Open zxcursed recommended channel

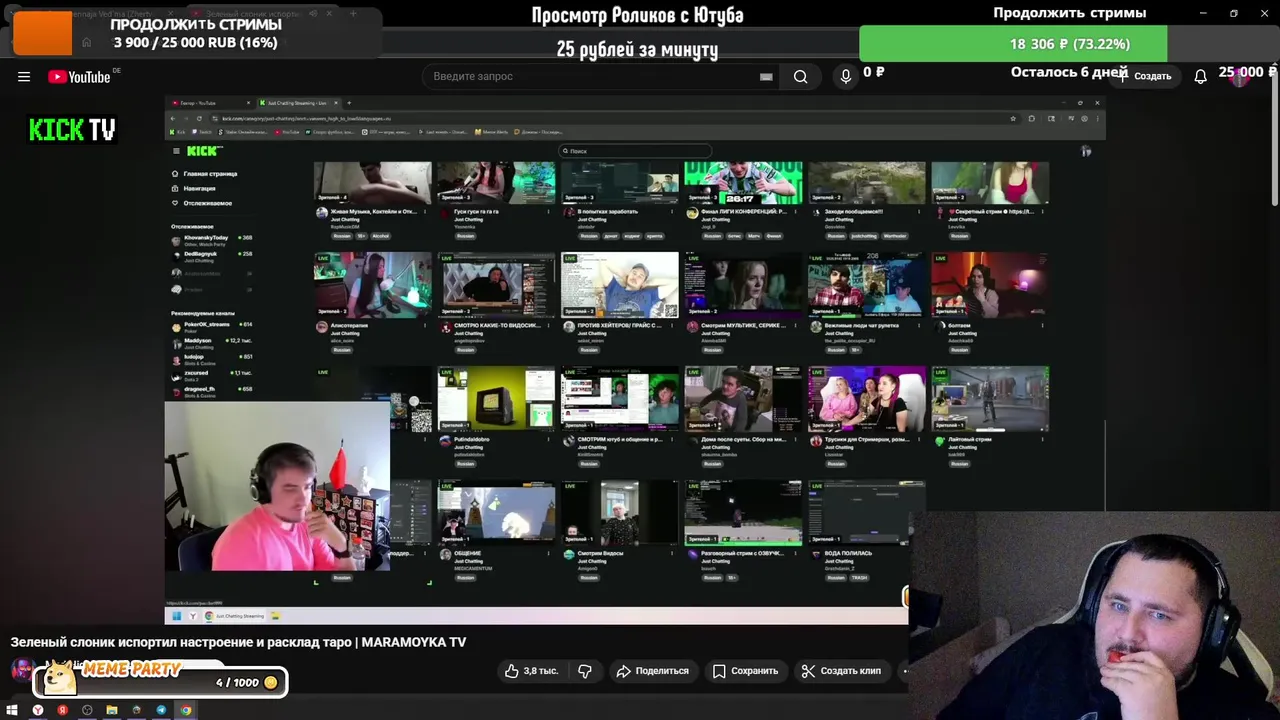tap(212, 374)
